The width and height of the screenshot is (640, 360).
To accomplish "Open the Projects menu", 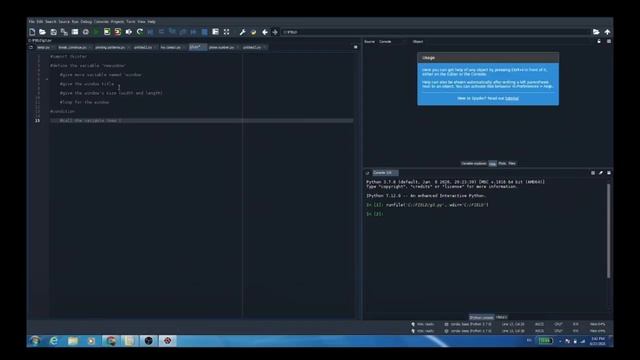I will coord(118,22).
